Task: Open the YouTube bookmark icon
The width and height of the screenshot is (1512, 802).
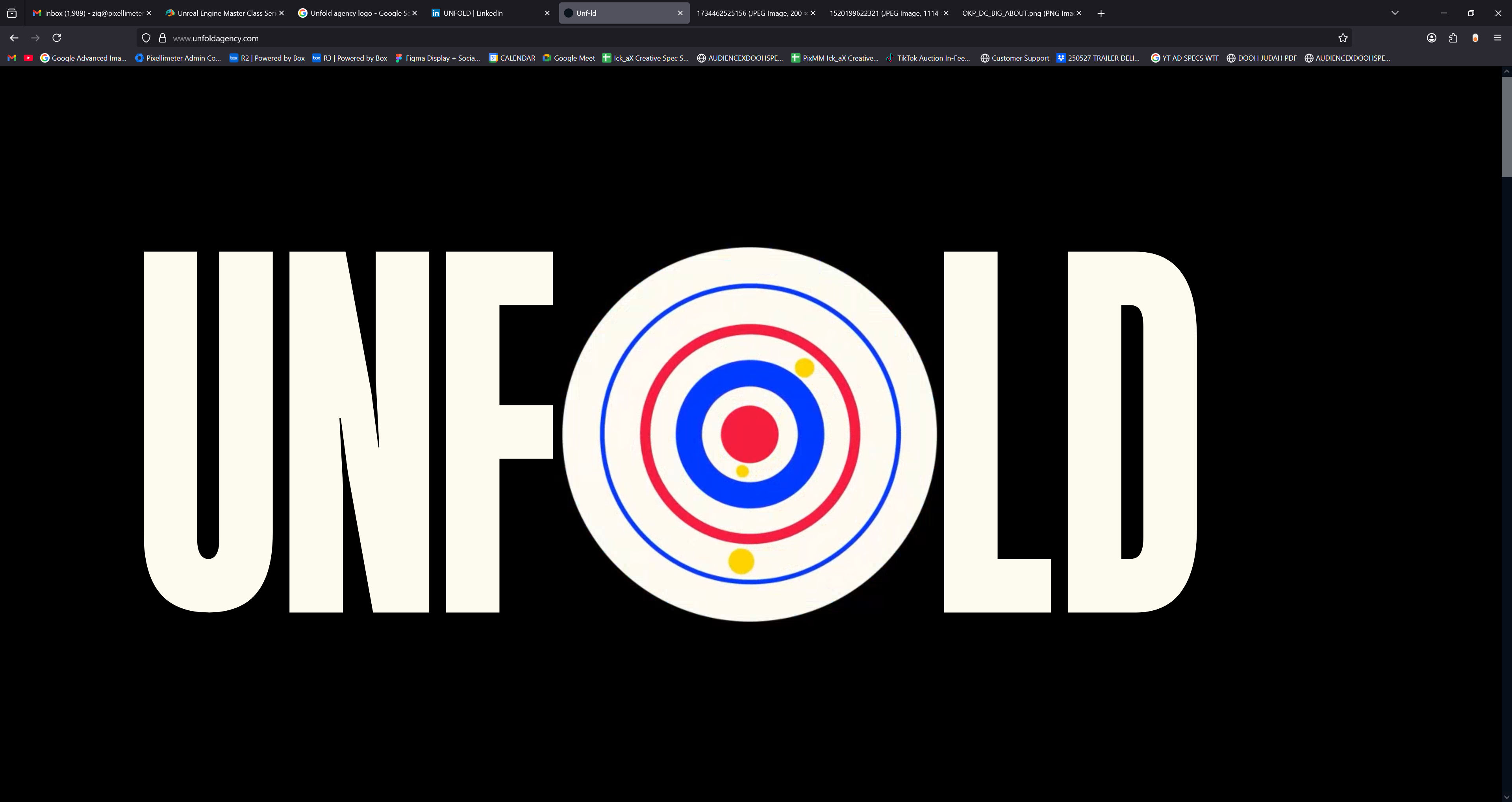Action: coord(28,58)
